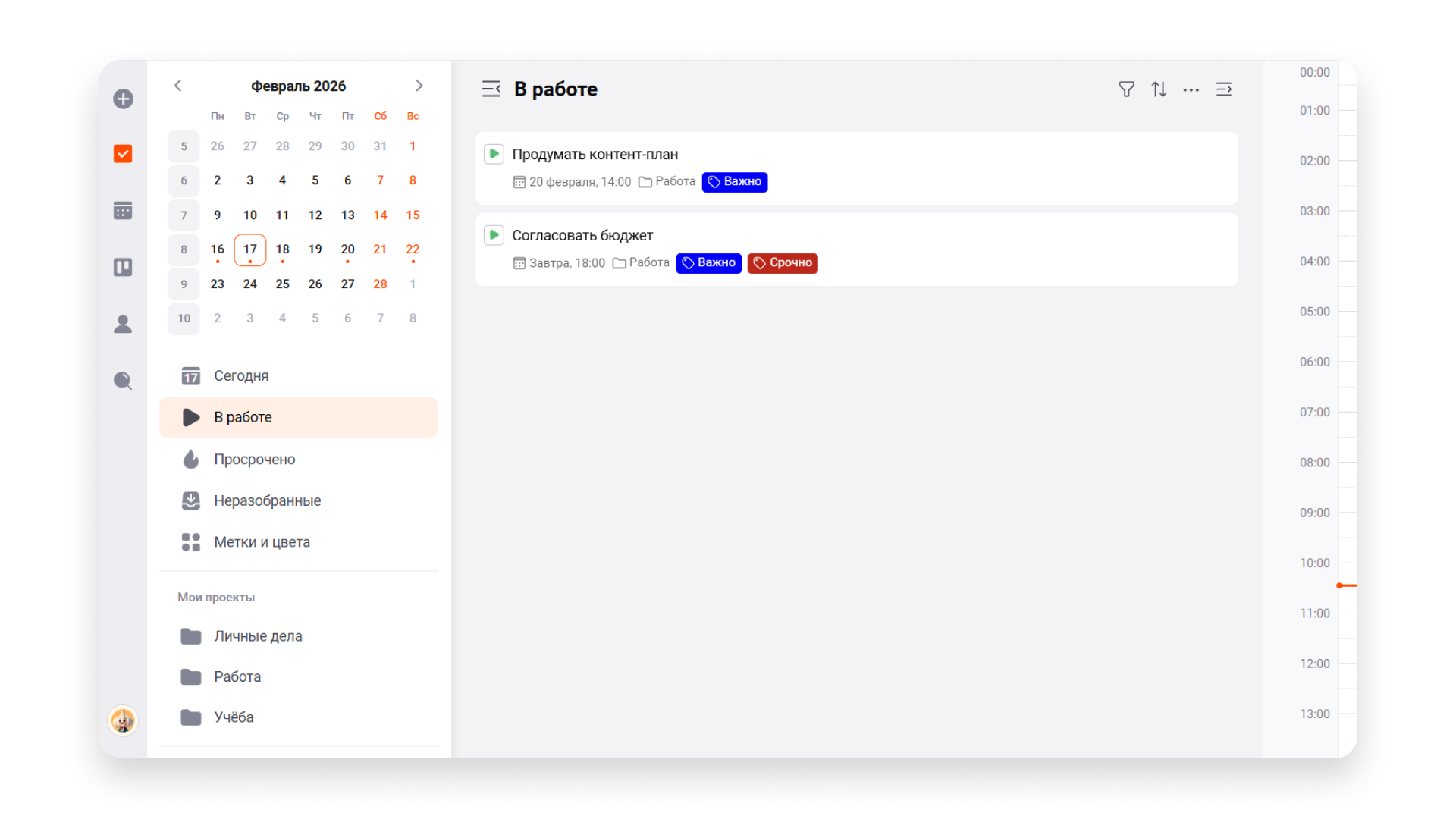The width and height of the screenshot is (1456, 819).
Task: Open the "Работа" project folder
Action: pos(237,676)
